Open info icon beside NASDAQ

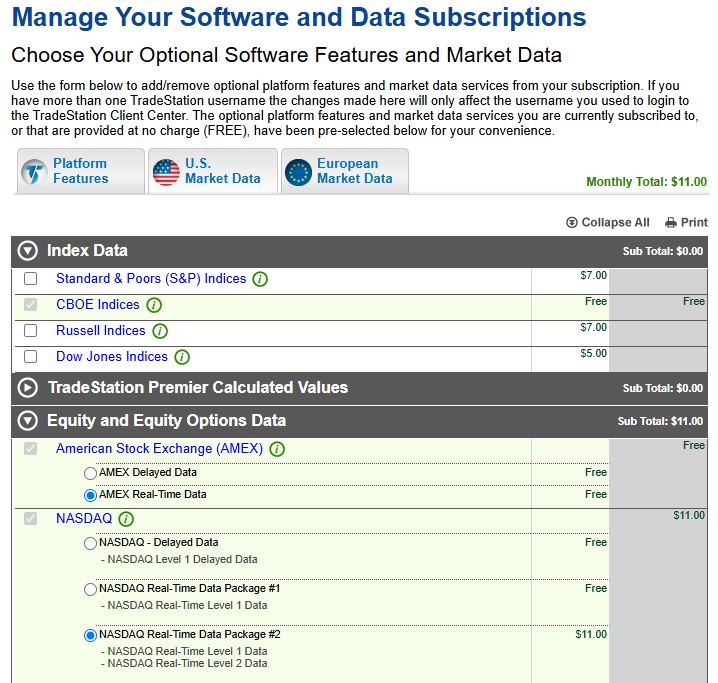pyautogui.click(x=126, y=519)
